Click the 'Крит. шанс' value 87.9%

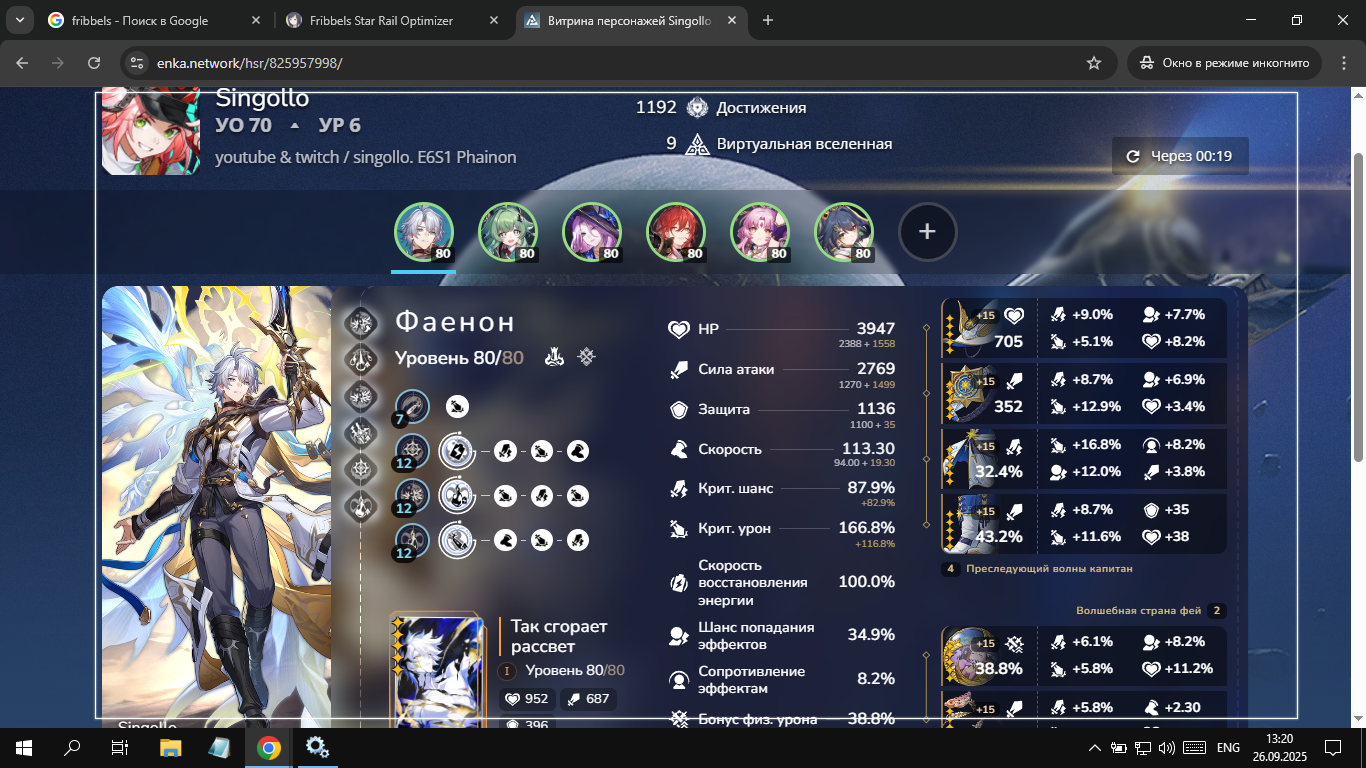(x=871, y=488)
